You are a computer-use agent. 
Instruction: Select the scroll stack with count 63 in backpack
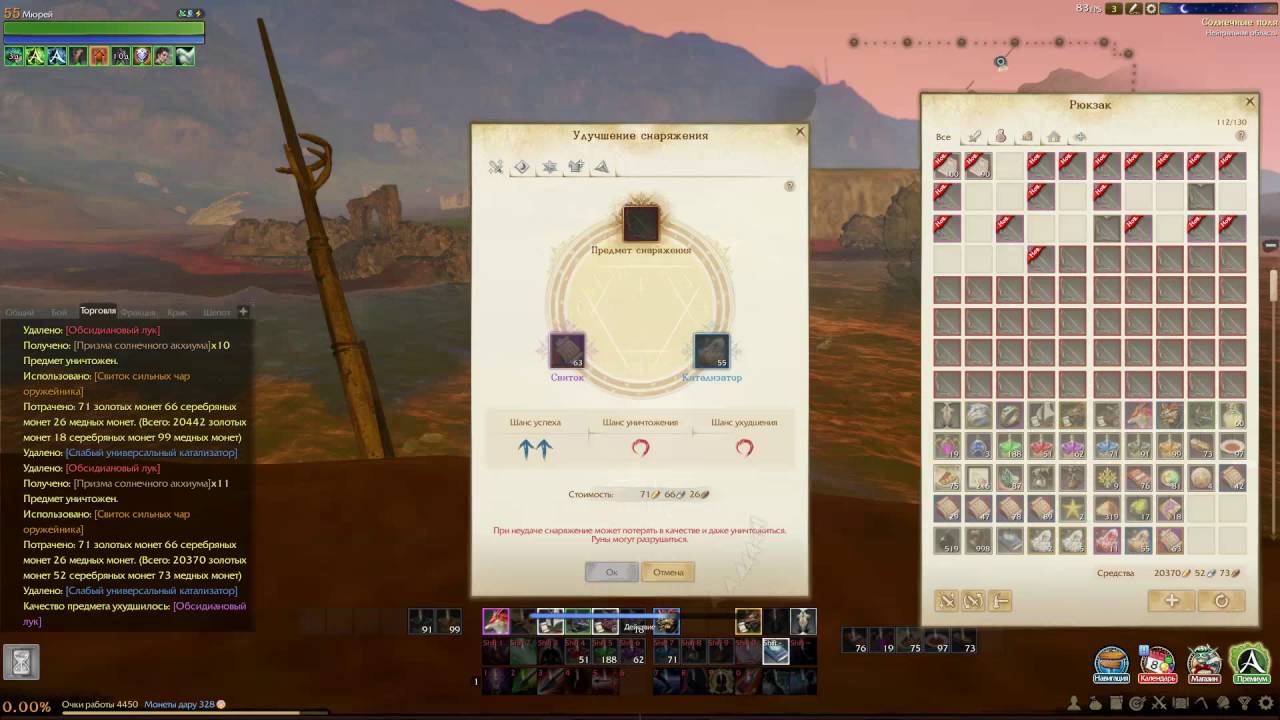(x=1169, y=540)
